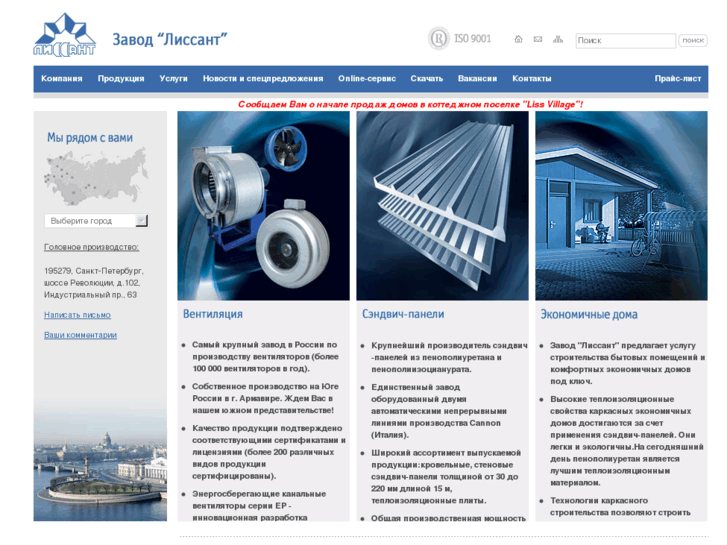Click the bullet Собственное производство на Юге
The image size is (727, 545).
click(265, 398)
